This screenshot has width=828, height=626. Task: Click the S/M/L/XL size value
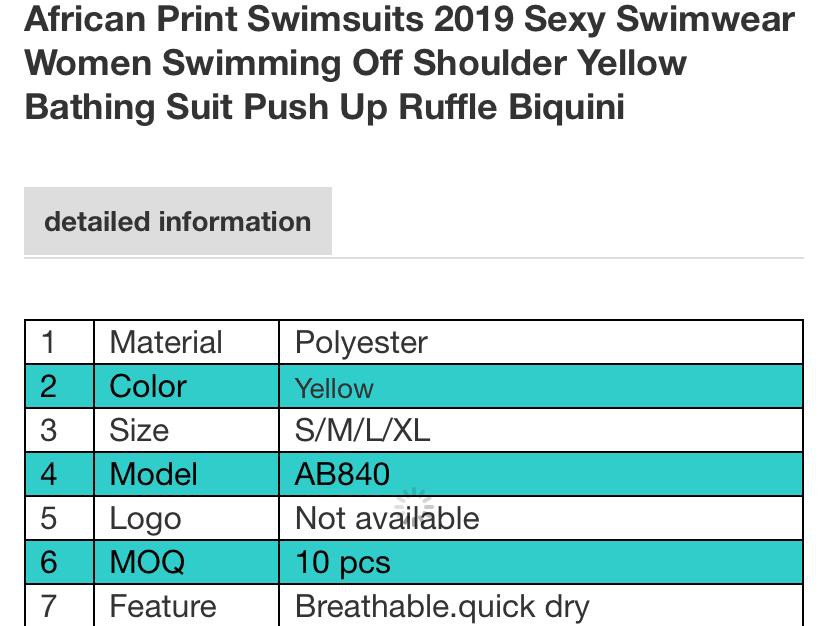click(362, 430)
